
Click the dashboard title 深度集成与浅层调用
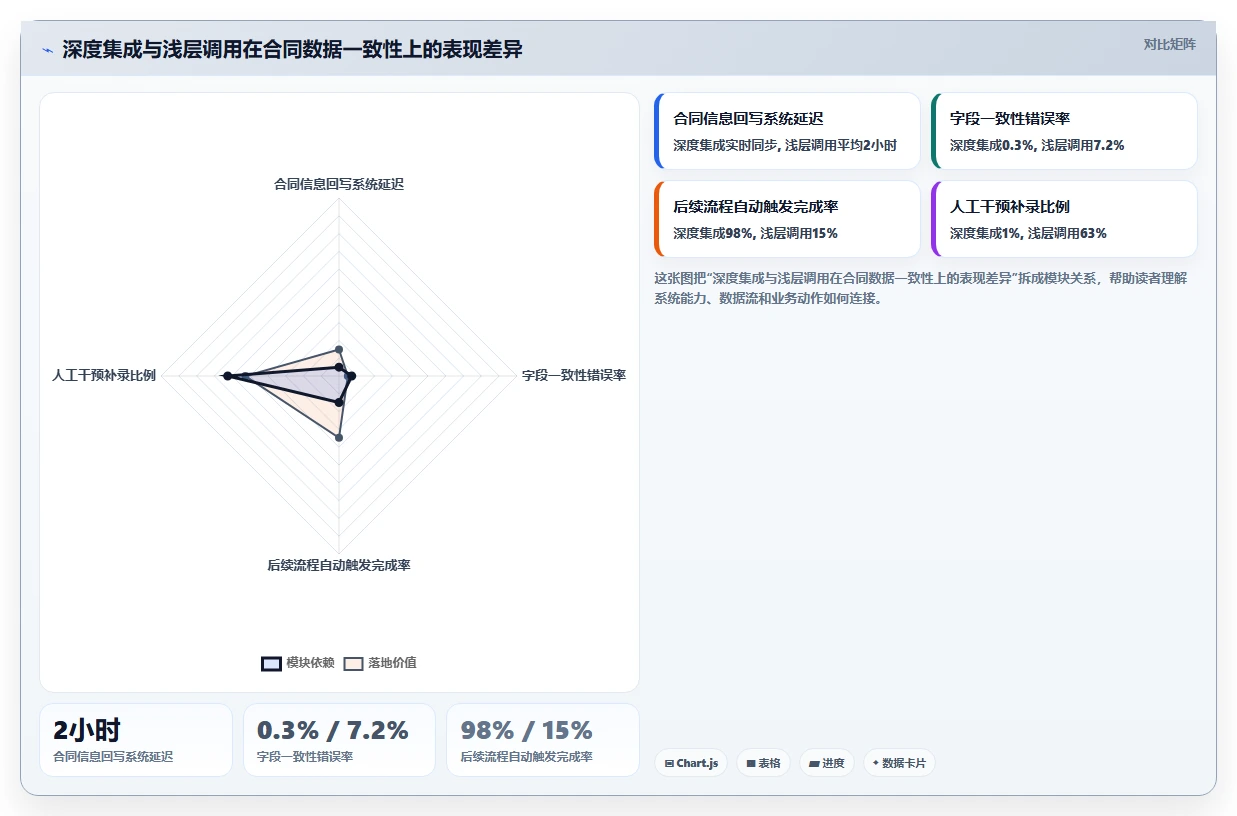(x=292, y=49)
